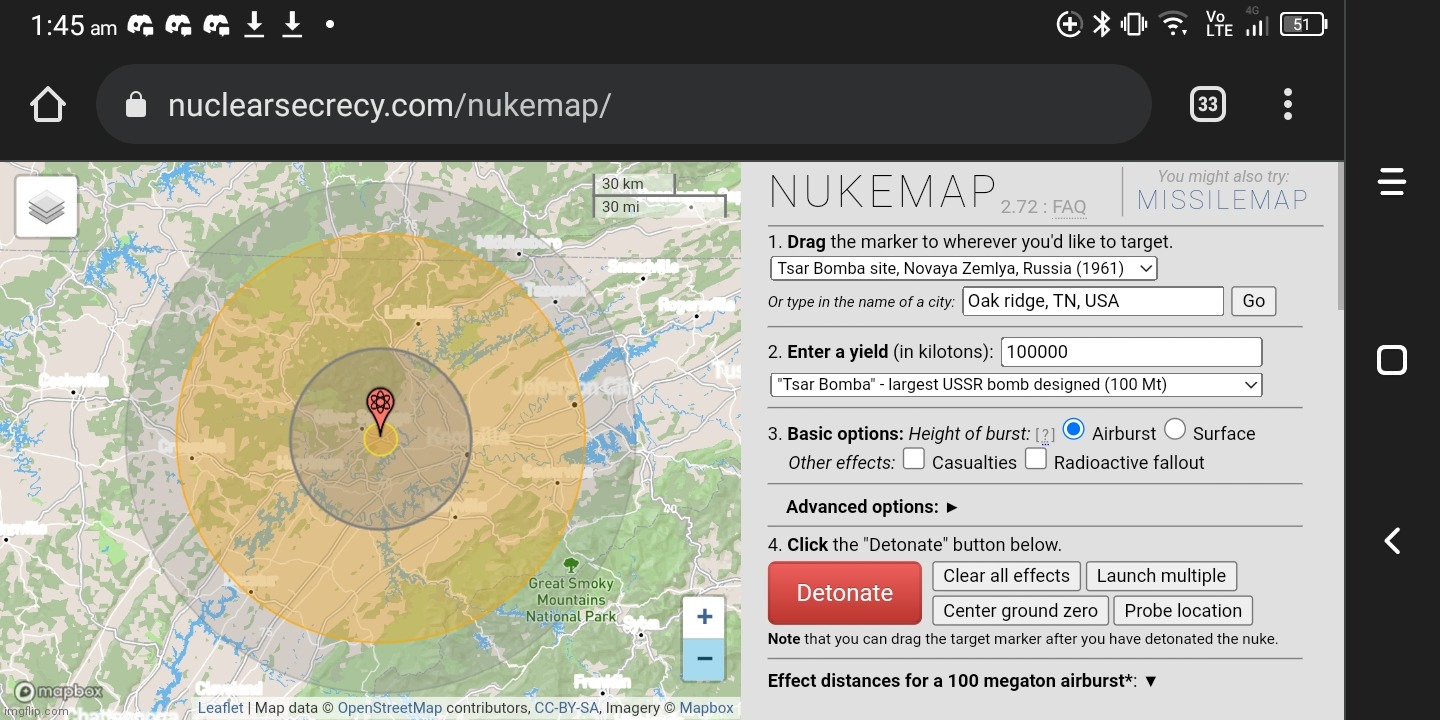The image size is (1440, 720).
Task: Click the page vertical scrollbar
Action: (1340, 236)
